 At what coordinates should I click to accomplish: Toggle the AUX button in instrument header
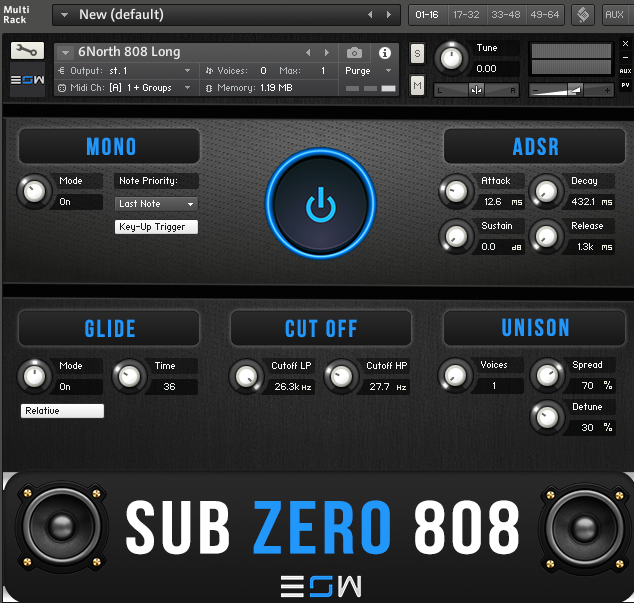625,71
